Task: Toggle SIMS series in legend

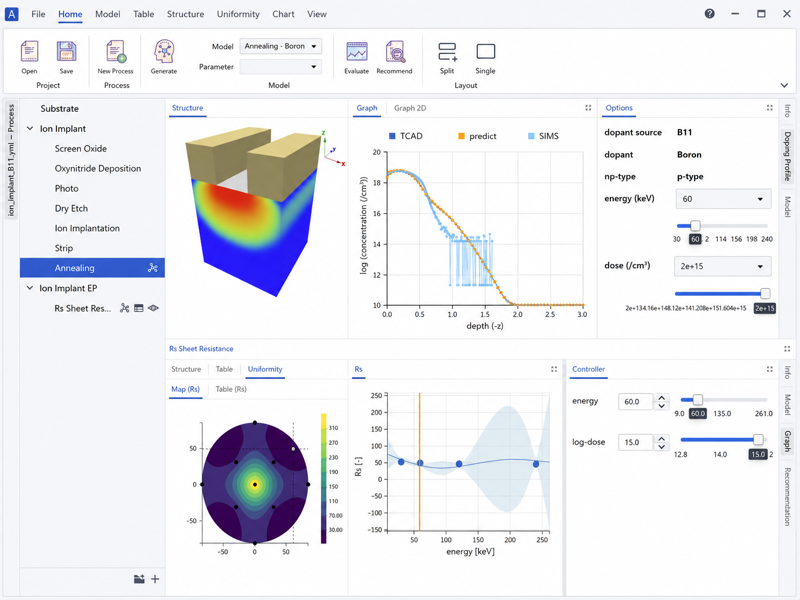Action: click(x=543, y=136)
